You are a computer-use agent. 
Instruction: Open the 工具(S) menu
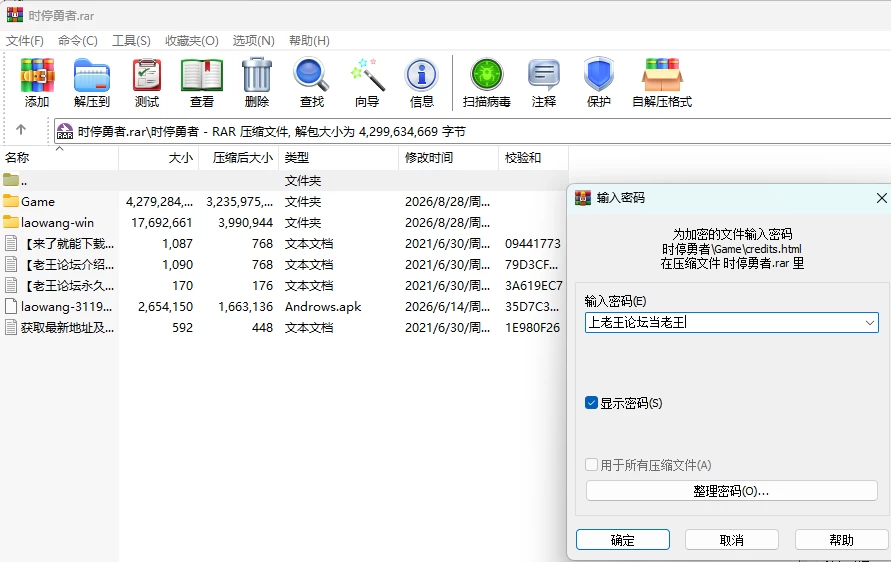click(x=131, y=41)
